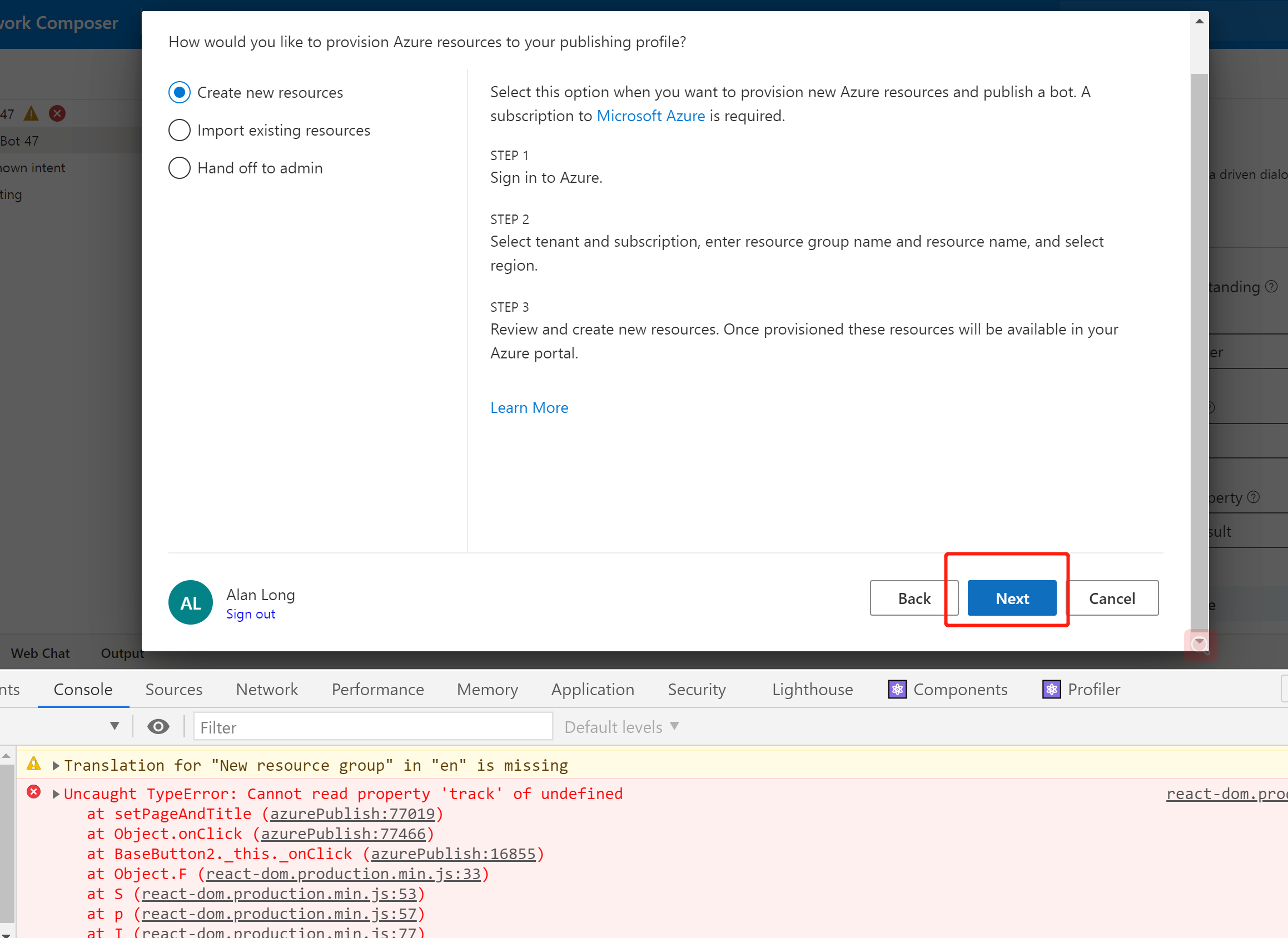Open the Learn More link
The image size is (1288, 938).
pos(529,408)
